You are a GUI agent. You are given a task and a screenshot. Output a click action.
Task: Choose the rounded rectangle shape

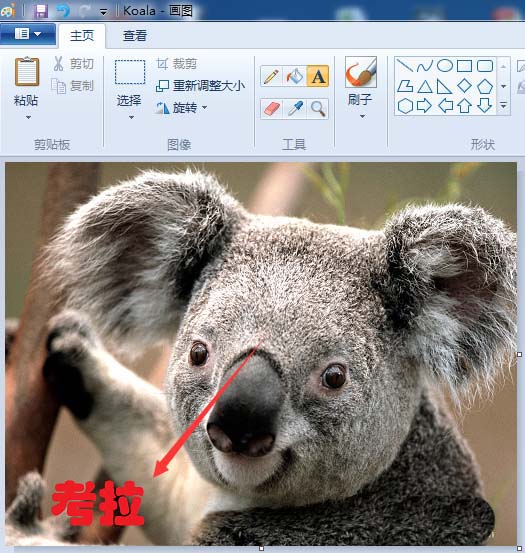point(485,66)
